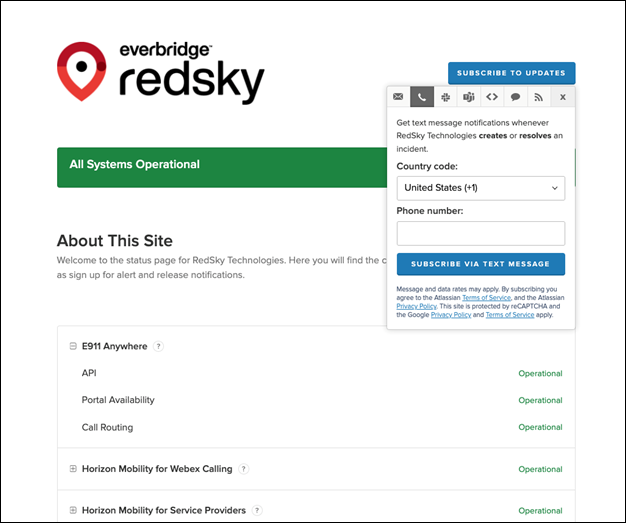Select the speech bubble subscription tab icon
The image size is (626, 523).
pyautogui.click(x=515, y=97)
